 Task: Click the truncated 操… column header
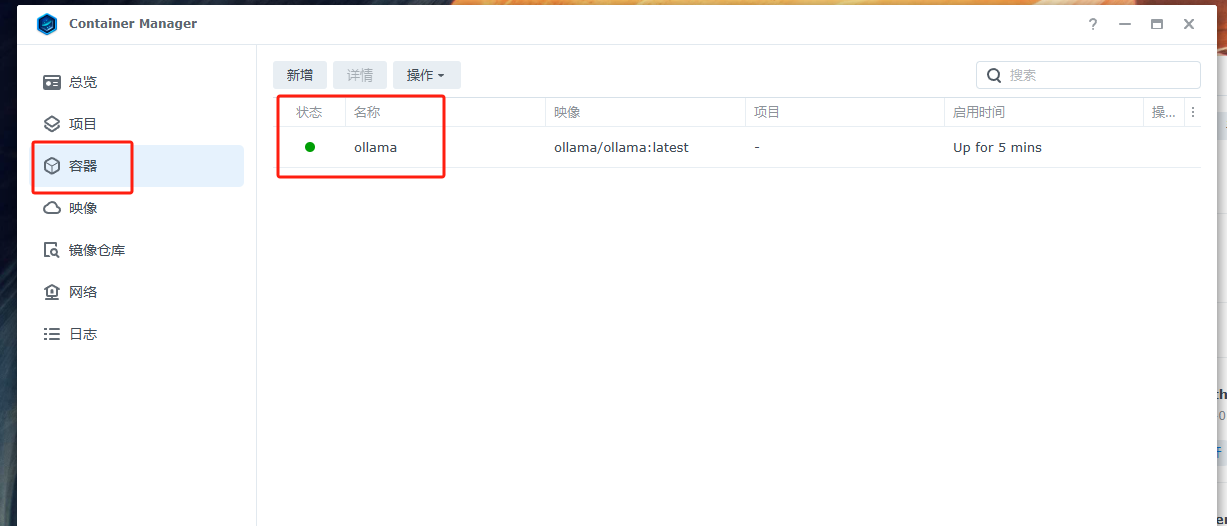tap(1164, 112)
